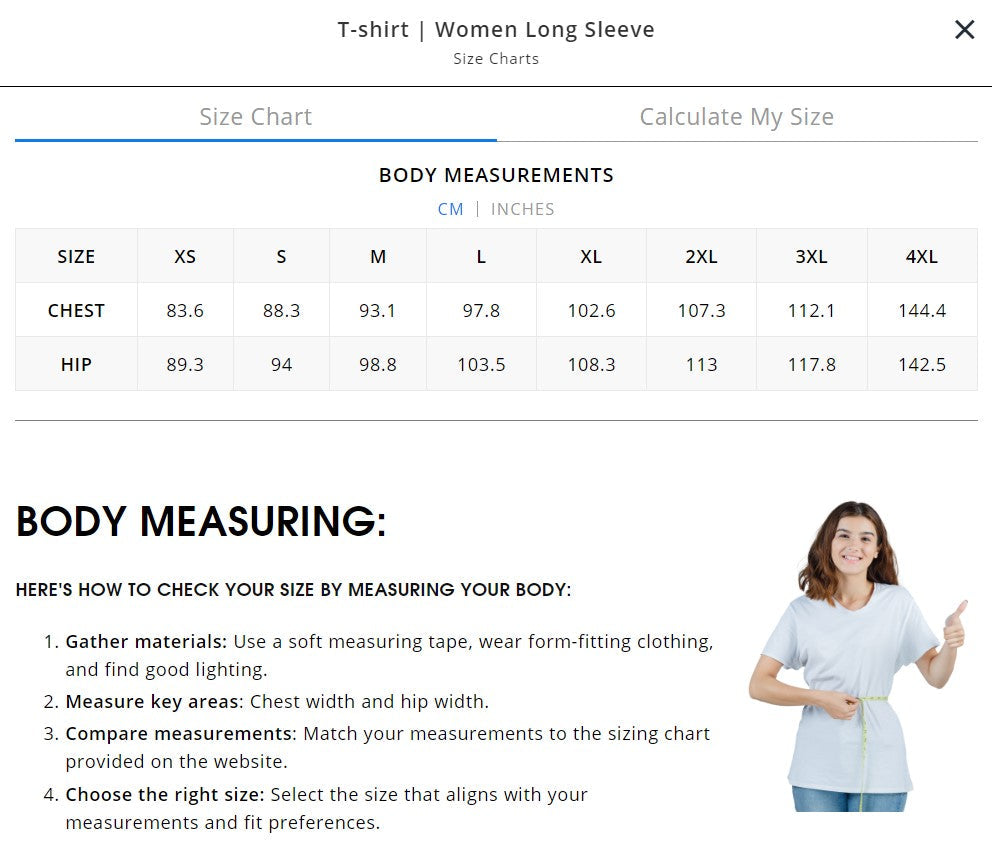Screen dimensions: 992x843
Task: Click hip value 89.3 for size XS
Action: [x=185, y=364]
